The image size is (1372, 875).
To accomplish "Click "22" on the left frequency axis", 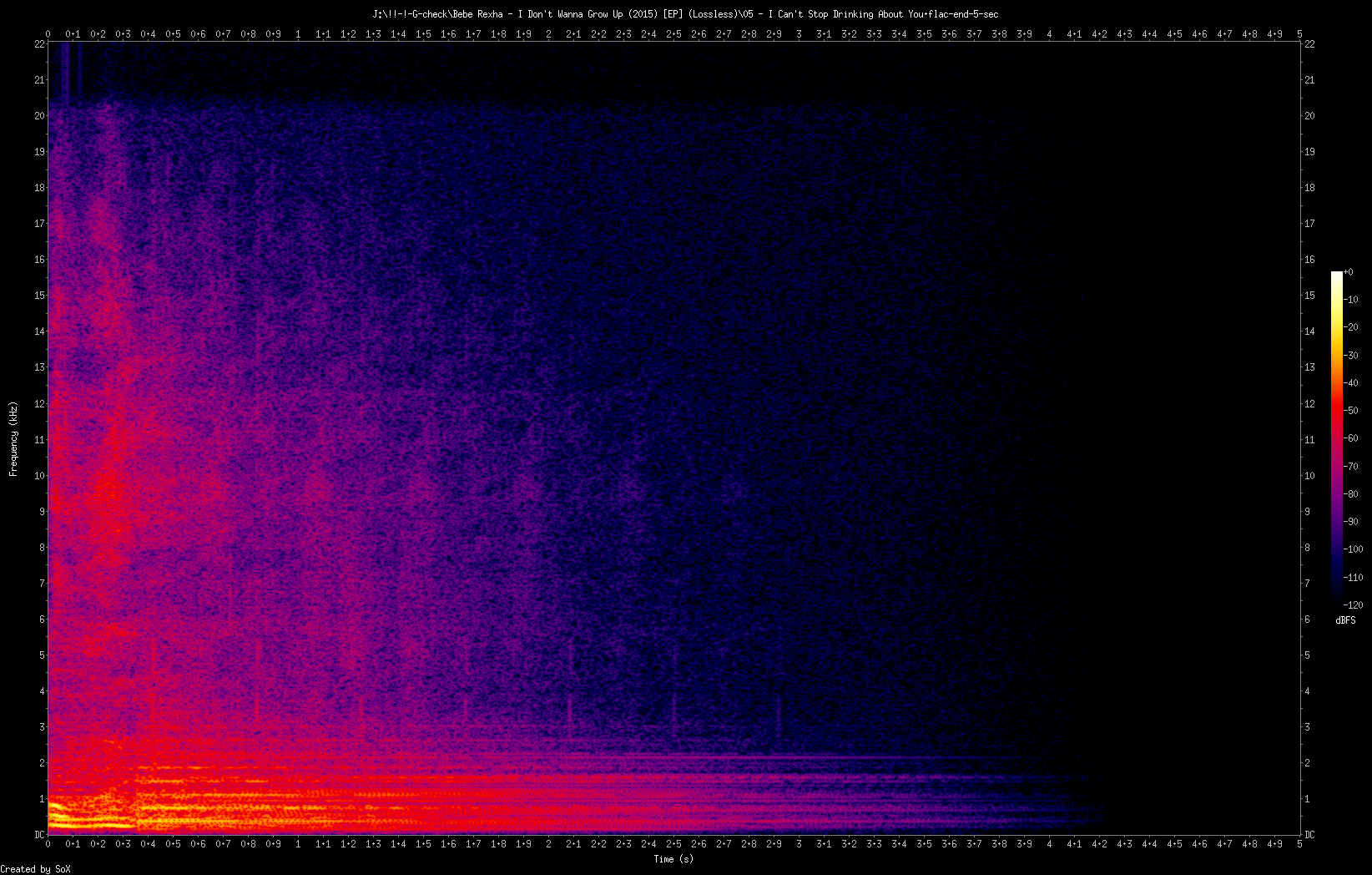I will [39, 44].
